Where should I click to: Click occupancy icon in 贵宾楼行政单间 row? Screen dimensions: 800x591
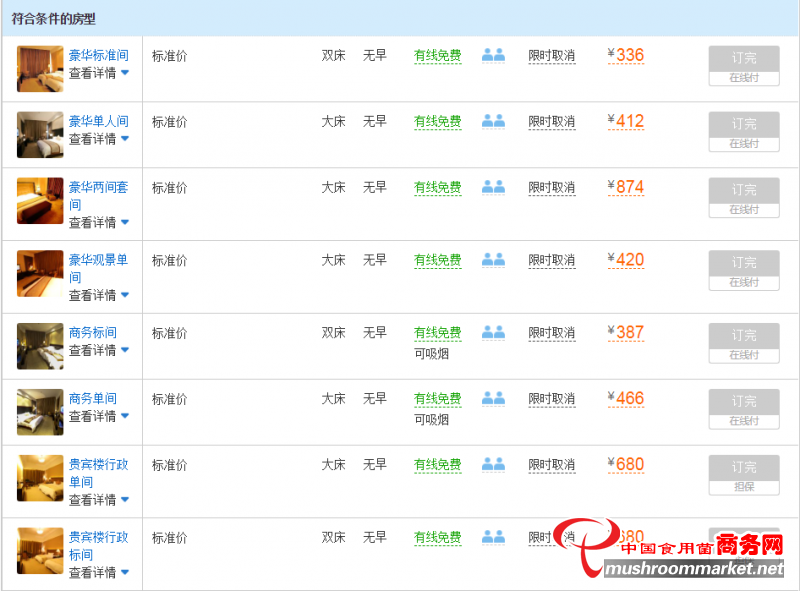(493, 464)
